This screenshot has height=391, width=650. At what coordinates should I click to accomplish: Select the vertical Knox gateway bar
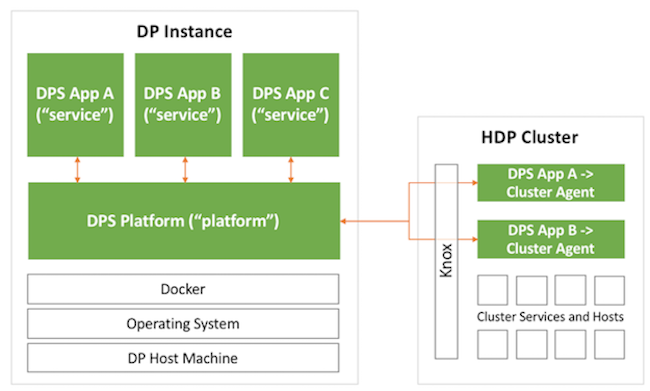pos(446,262)
